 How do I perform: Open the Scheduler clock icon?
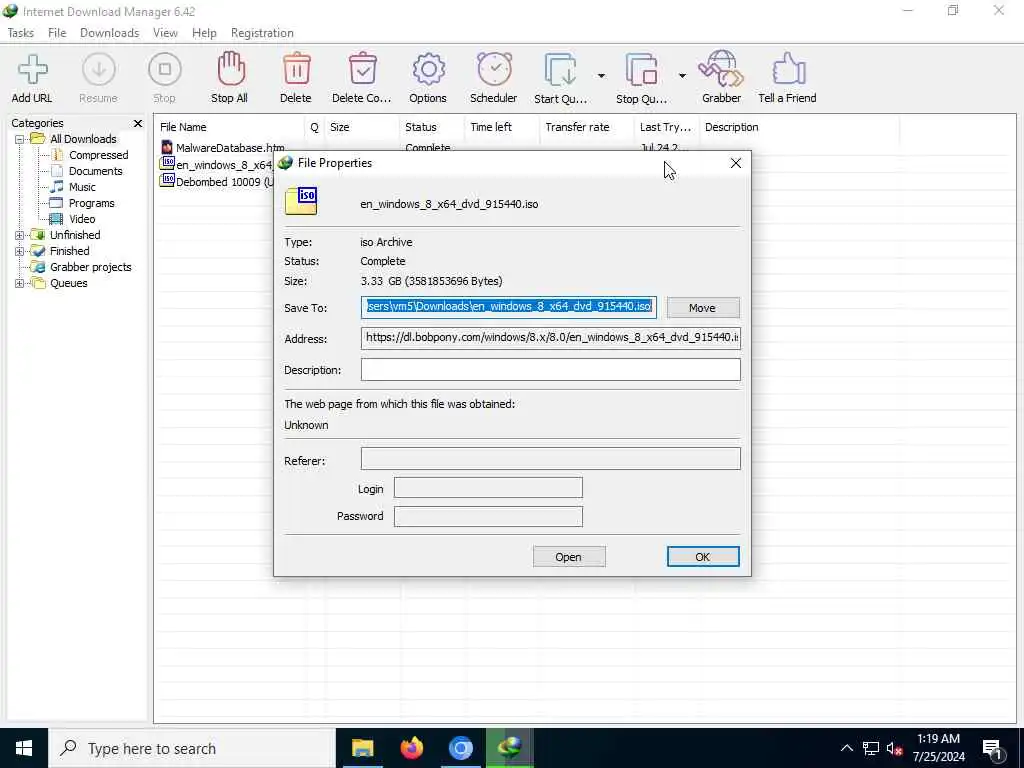tap(494, 69)
